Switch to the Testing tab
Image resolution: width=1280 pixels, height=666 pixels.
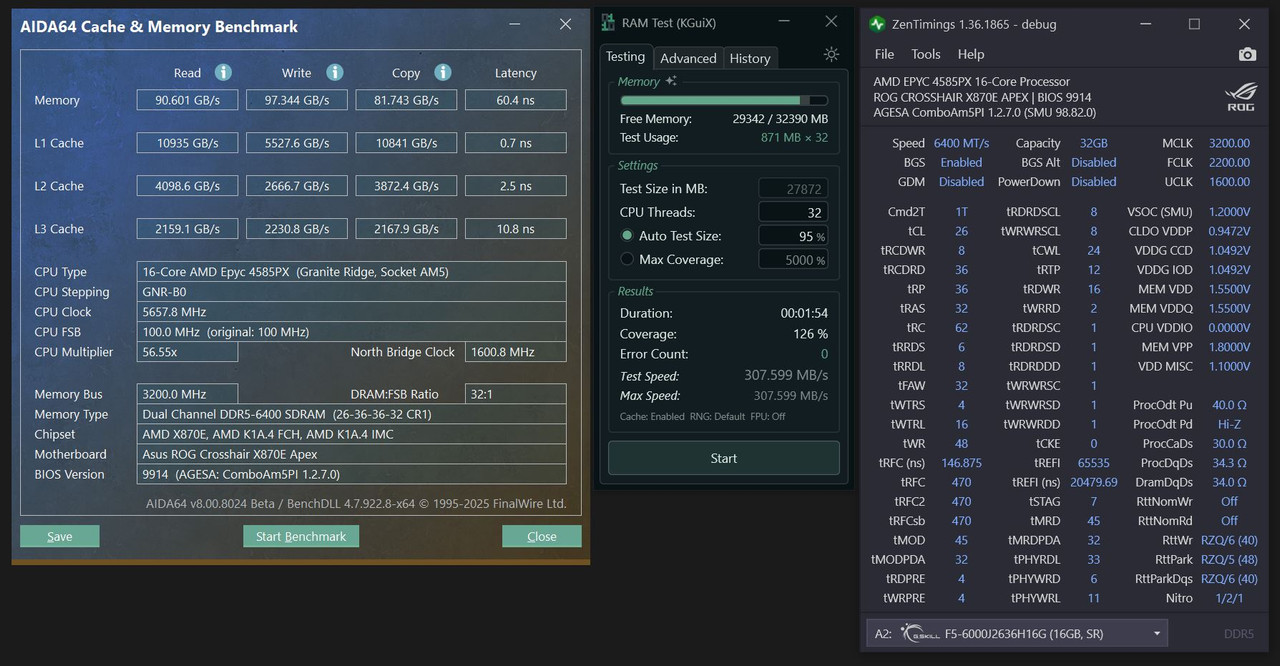click(625, 57)
